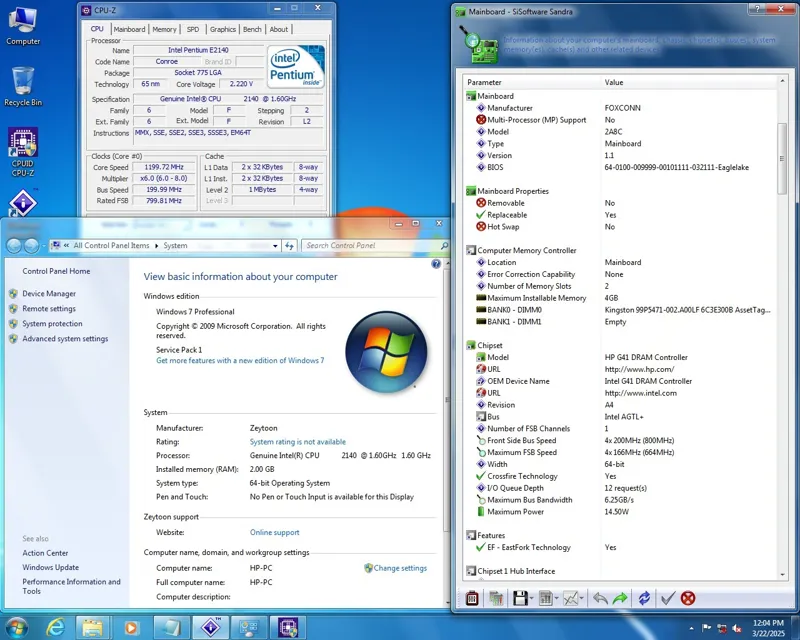Click the Save icon in Sandra toolbar

pyautogui.click(x=520, y=598)
